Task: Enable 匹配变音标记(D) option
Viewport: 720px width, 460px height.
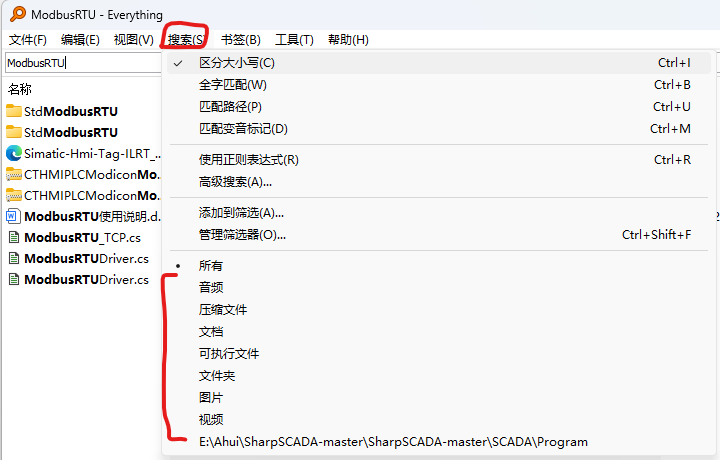Action: pyautogui.click(x=439, y=129)
